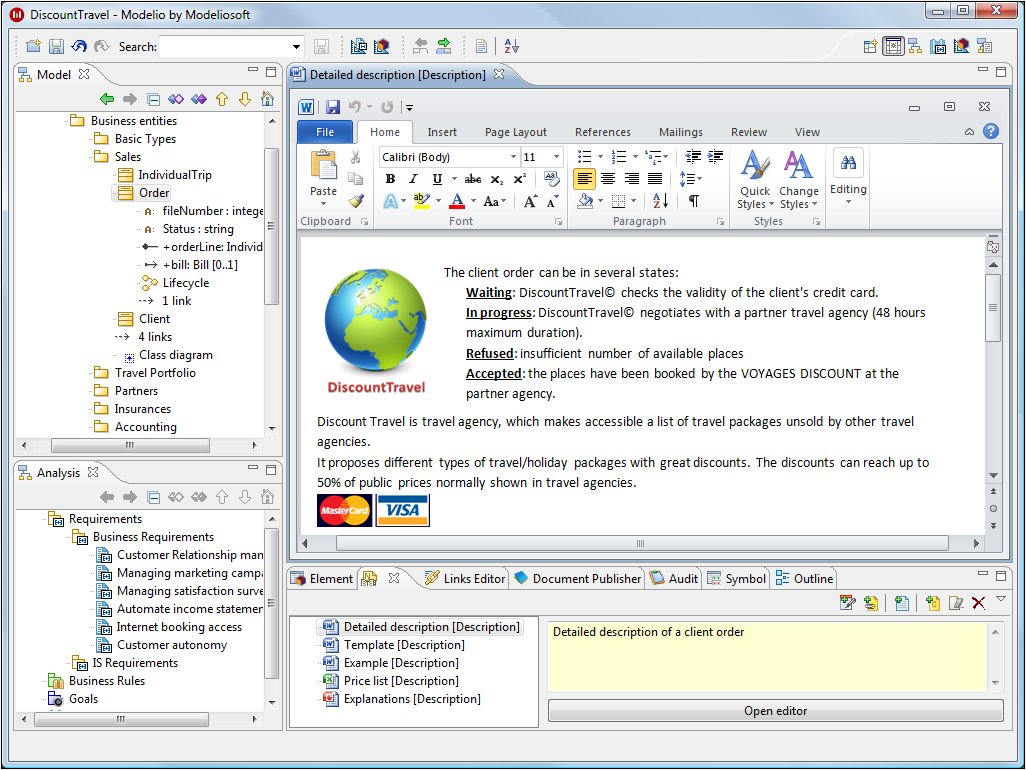Select Internet booking access requirement

179,627
